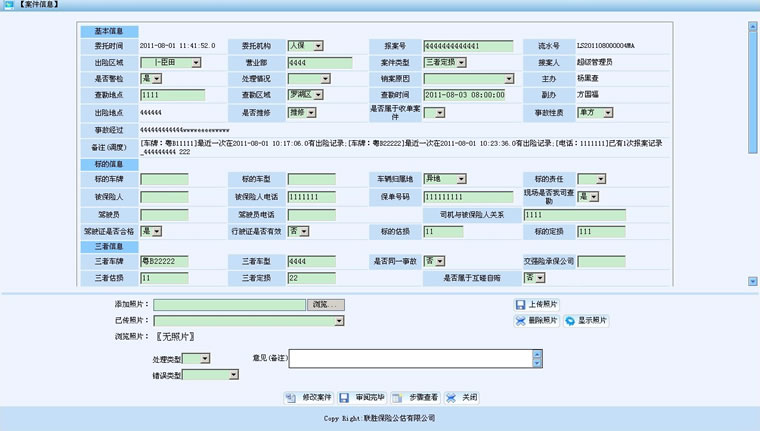The width and height of the screenshot is (760, 431).
Task: Click the 流水号 value LS201108000004WA
Action: (605, 46)
